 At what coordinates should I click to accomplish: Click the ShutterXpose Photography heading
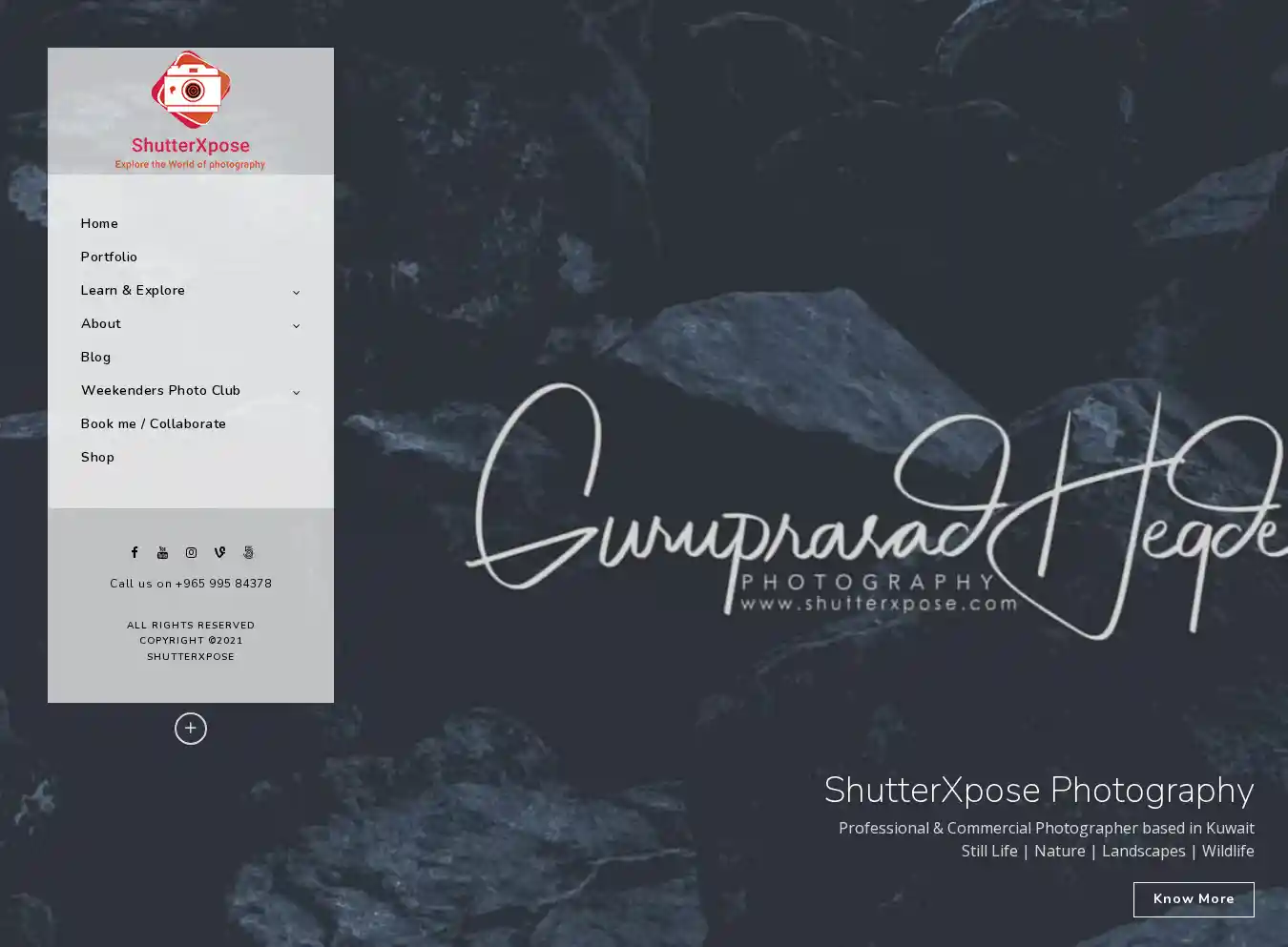pyautogui.click(x=1038, y=791)
